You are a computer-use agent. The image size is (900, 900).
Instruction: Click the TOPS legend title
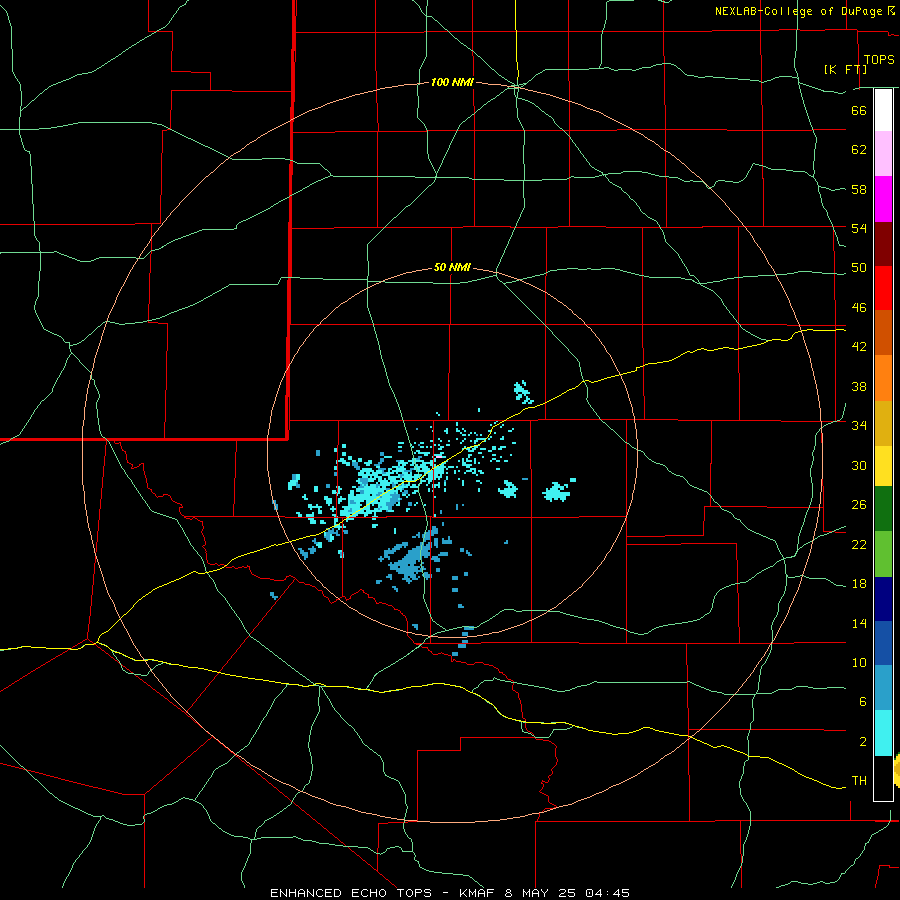[879, 60]
